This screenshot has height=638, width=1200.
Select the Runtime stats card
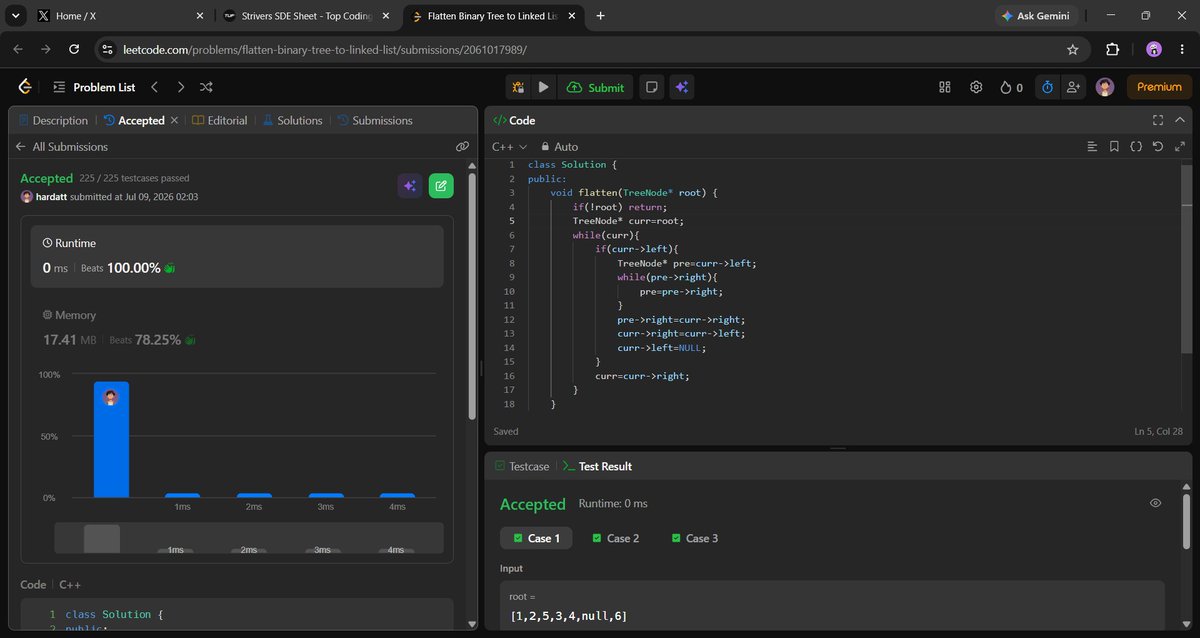point(237,256)
